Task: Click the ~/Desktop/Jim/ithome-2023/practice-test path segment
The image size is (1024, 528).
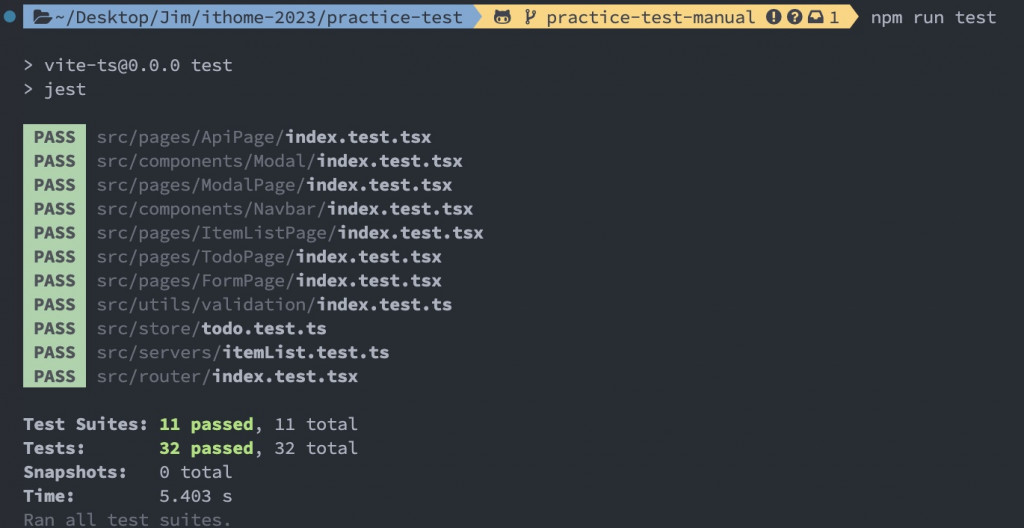Action: pos(259,17)
